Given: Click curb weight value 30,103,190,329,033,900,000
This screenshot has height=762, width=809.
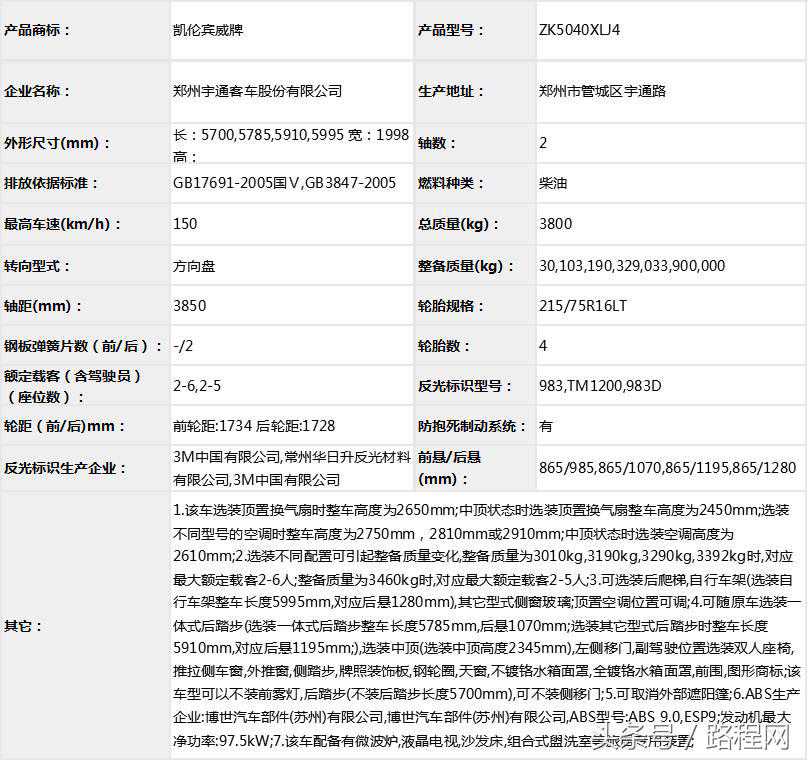Looking at the screenshot, I should (x=632, y=266).
